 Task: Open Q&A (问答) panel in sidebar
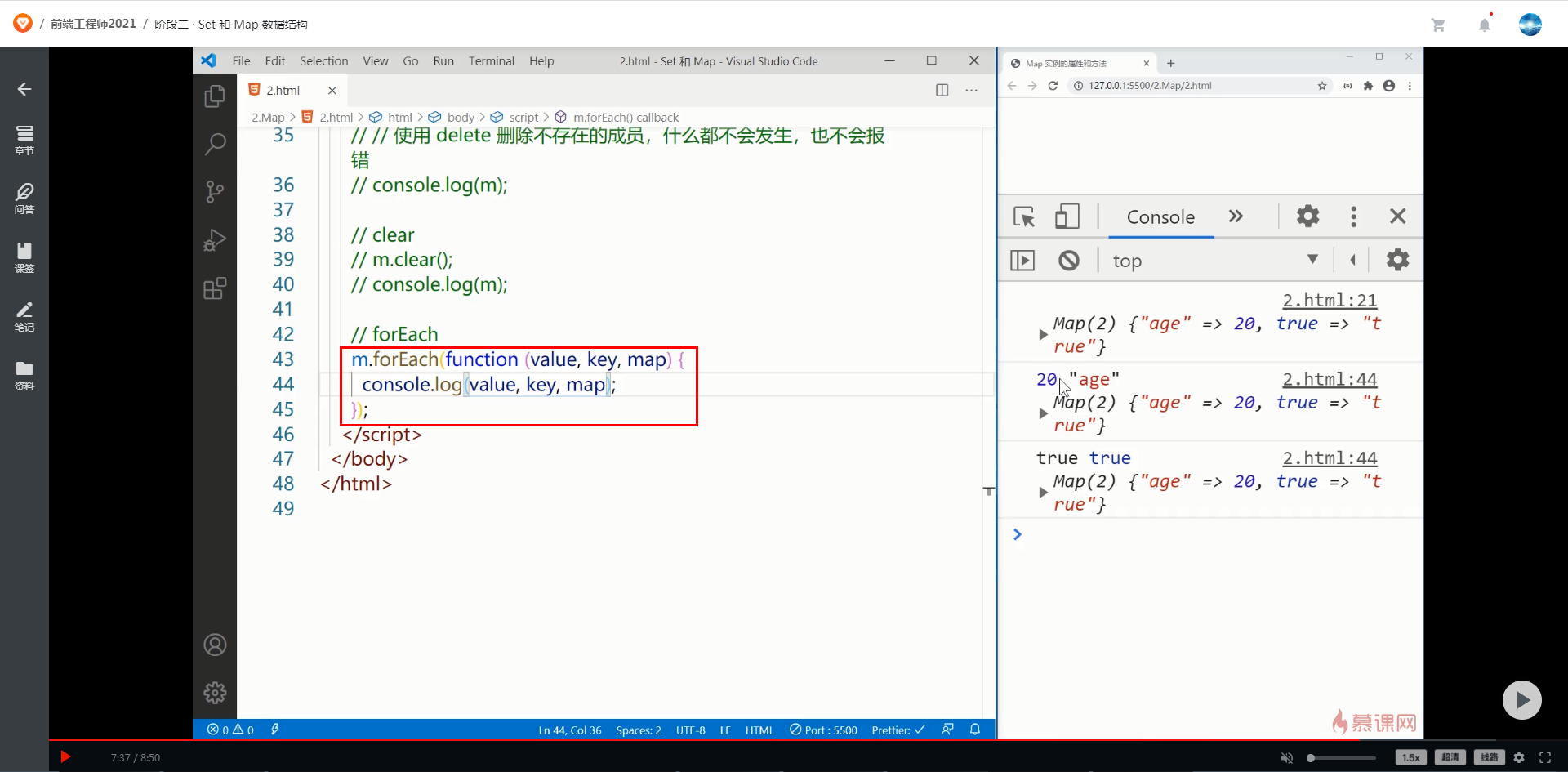point(24,199)
